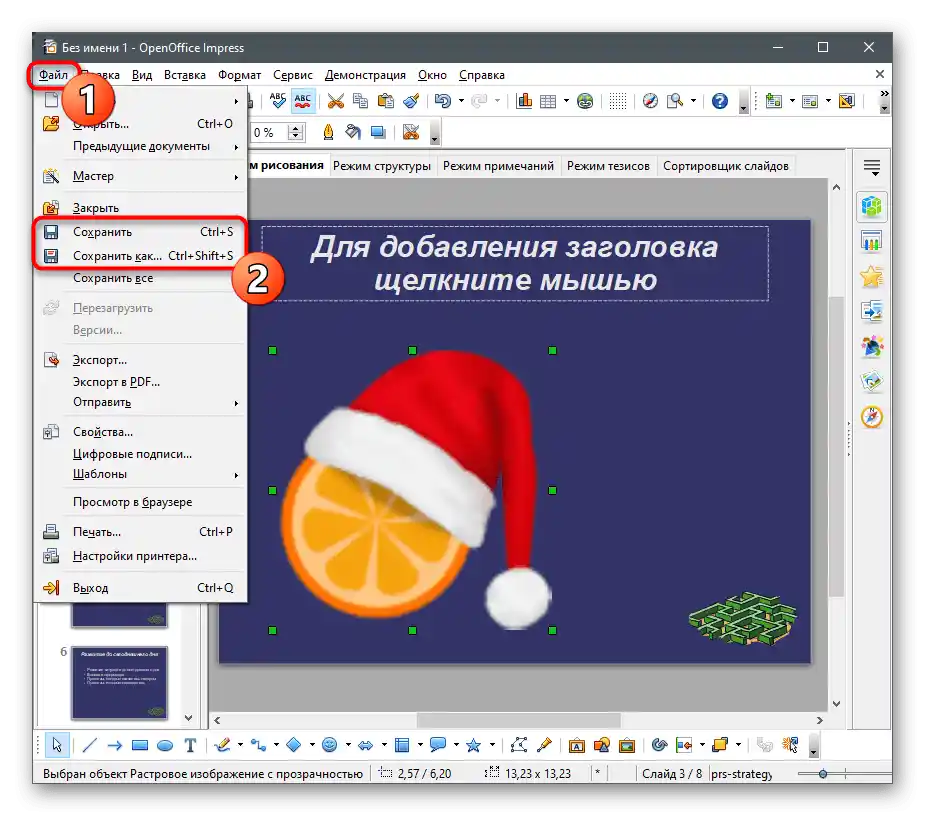The height and width of the screenshot is (816, 925).
Task: Expand the Отправить submenu
Action: coord(140,402)
